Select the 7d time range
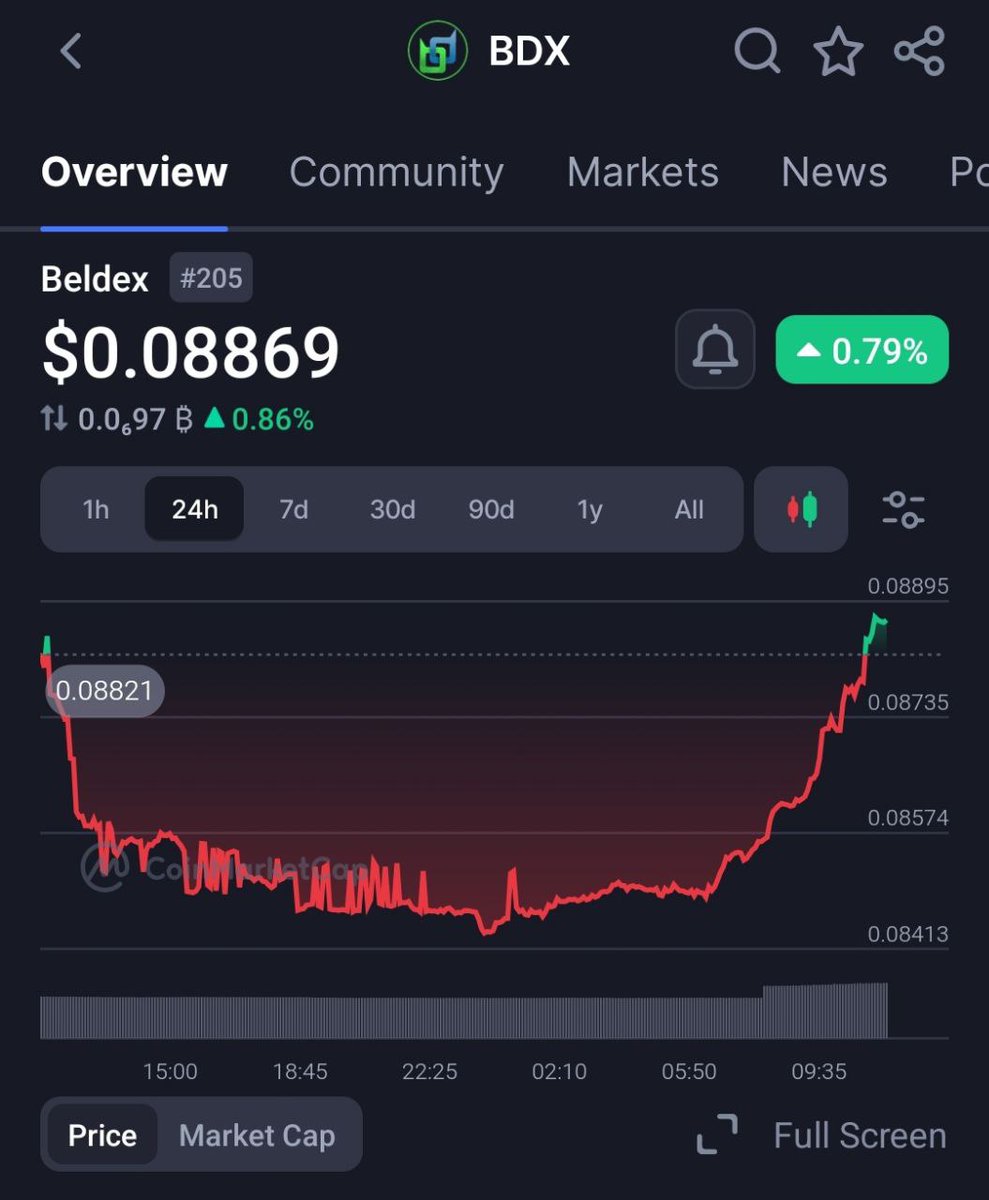 [293, 509]
